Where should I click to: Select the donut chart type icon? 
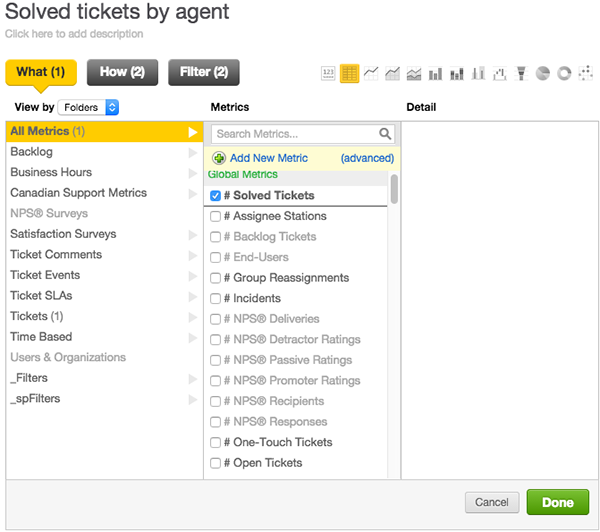564,73
